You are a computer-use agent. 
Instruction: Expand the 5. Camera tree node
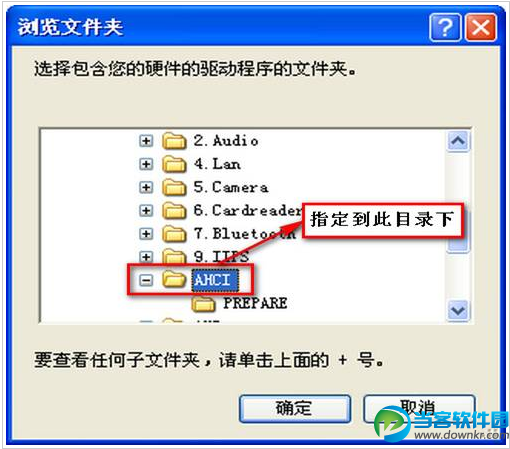[146, 188]
